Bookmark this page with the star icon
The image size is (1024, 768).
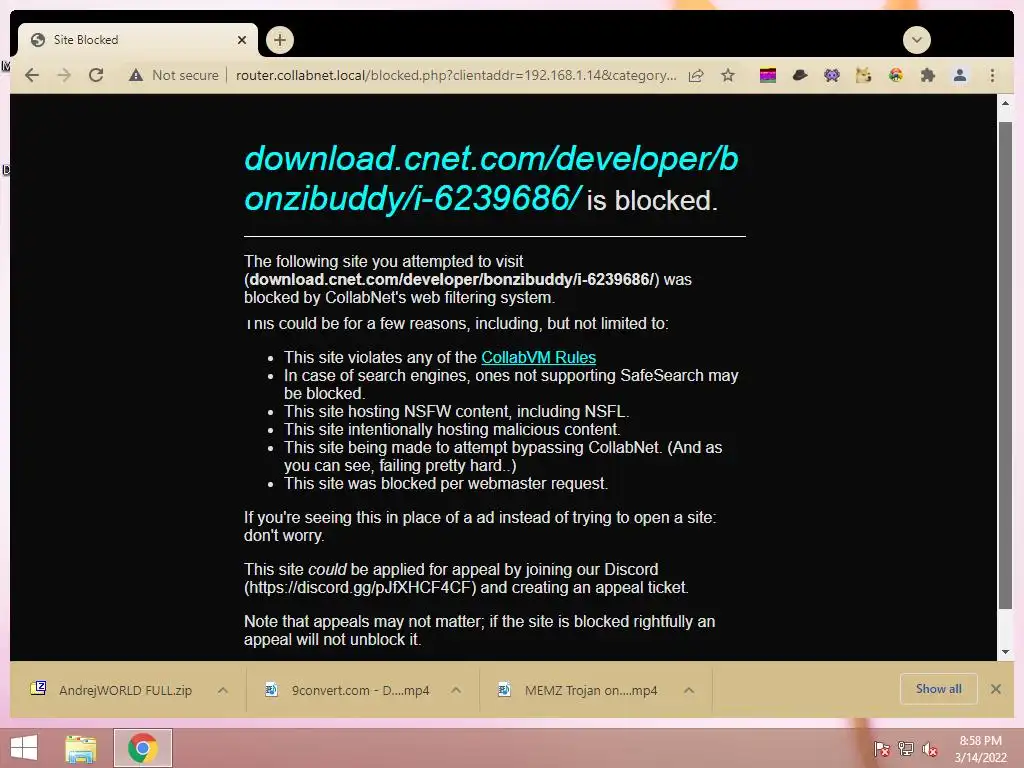(x=728, y=75)
